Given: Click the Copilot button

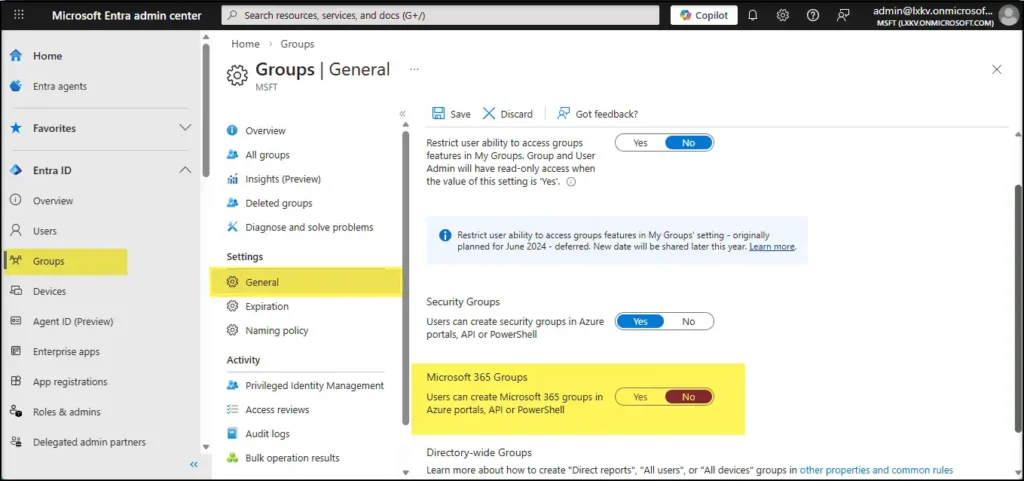Looking at the screenshot, I should 704,15.
